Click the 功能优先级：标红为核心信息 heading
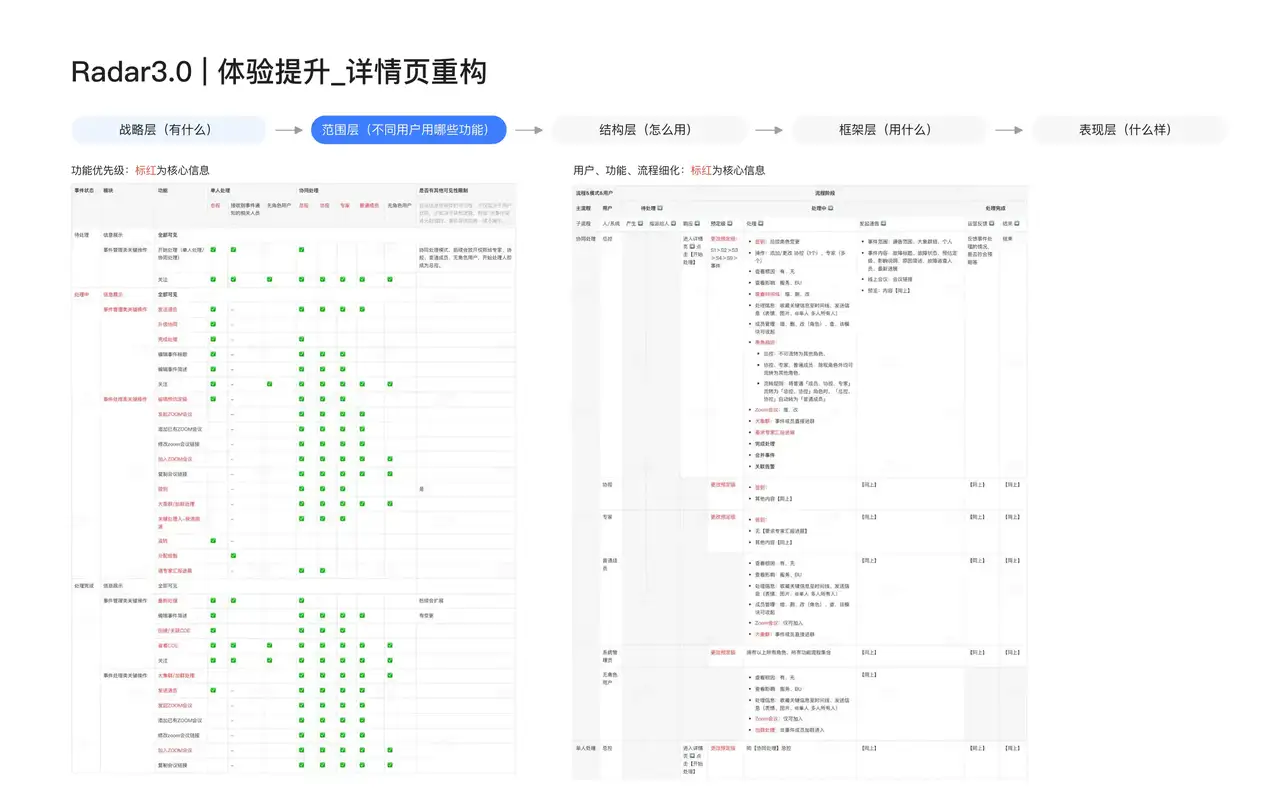1280x800 pixels. (x=141, y=170)
